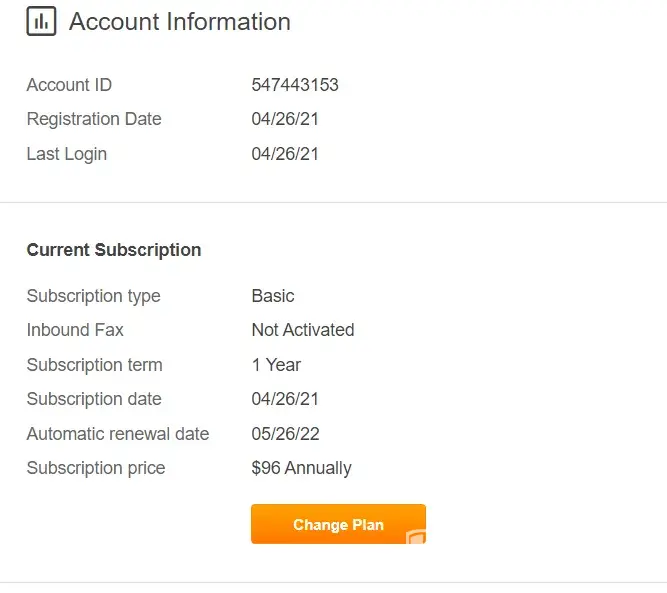Select the Account ID number 547443153

click(295, 85)
